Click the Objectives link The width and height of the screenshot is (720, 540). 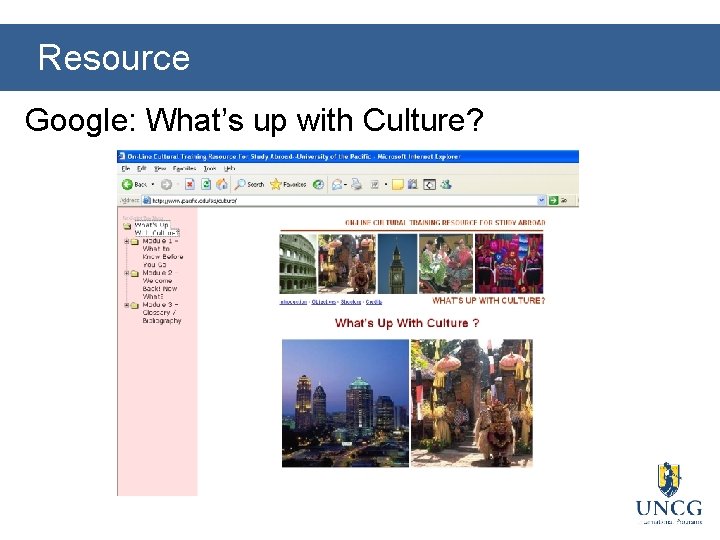pos(324,302)
